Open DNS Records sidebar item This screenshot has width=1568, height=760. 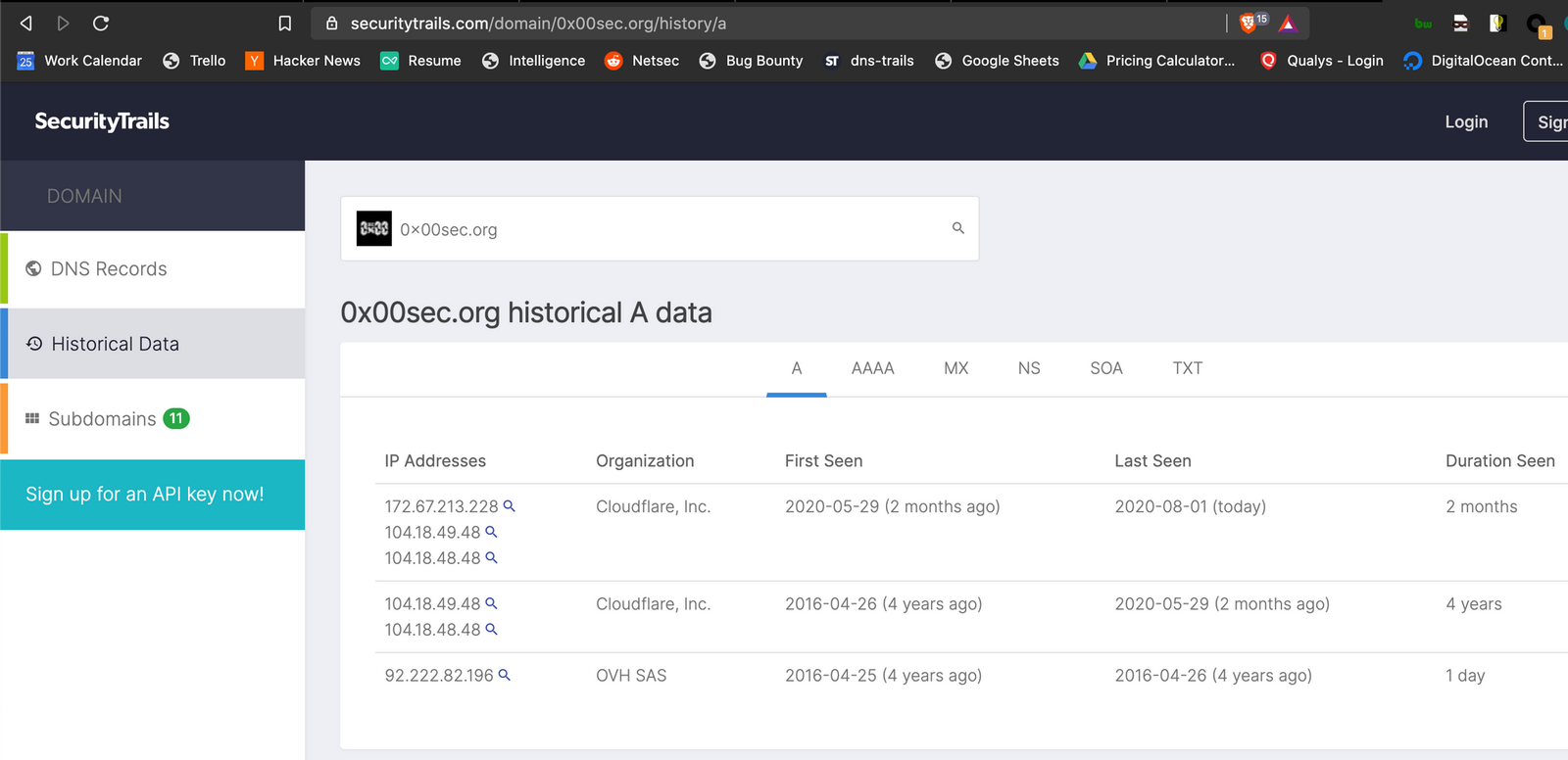(153, 268)
